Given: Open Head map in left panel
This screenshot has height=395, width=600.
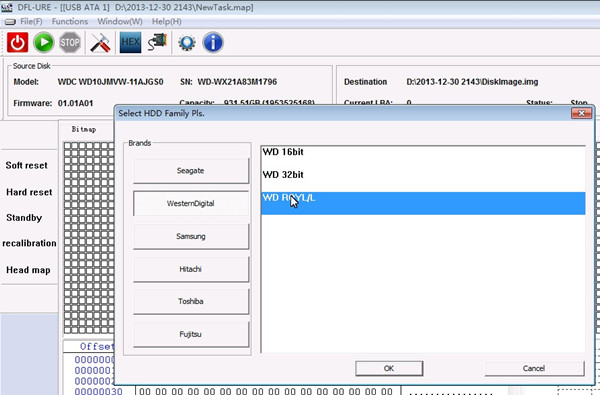Looking at the screenshot, I should click(28, 270).
